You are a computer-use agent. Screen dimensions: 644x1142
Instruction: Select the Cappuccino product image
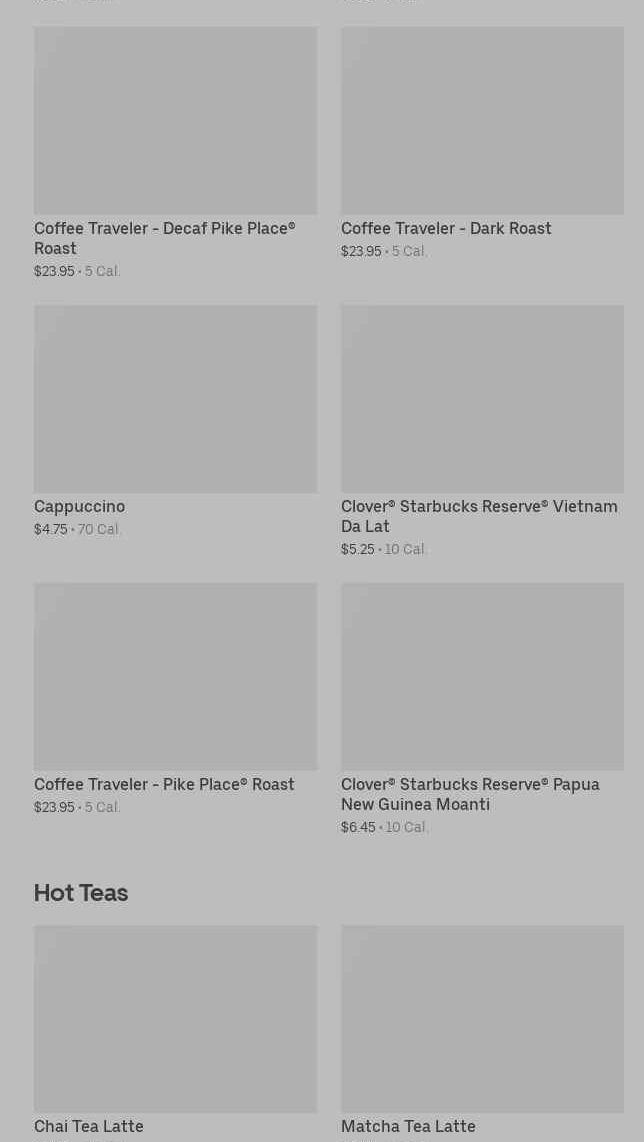pyautogui.click(x=175, y=398)
